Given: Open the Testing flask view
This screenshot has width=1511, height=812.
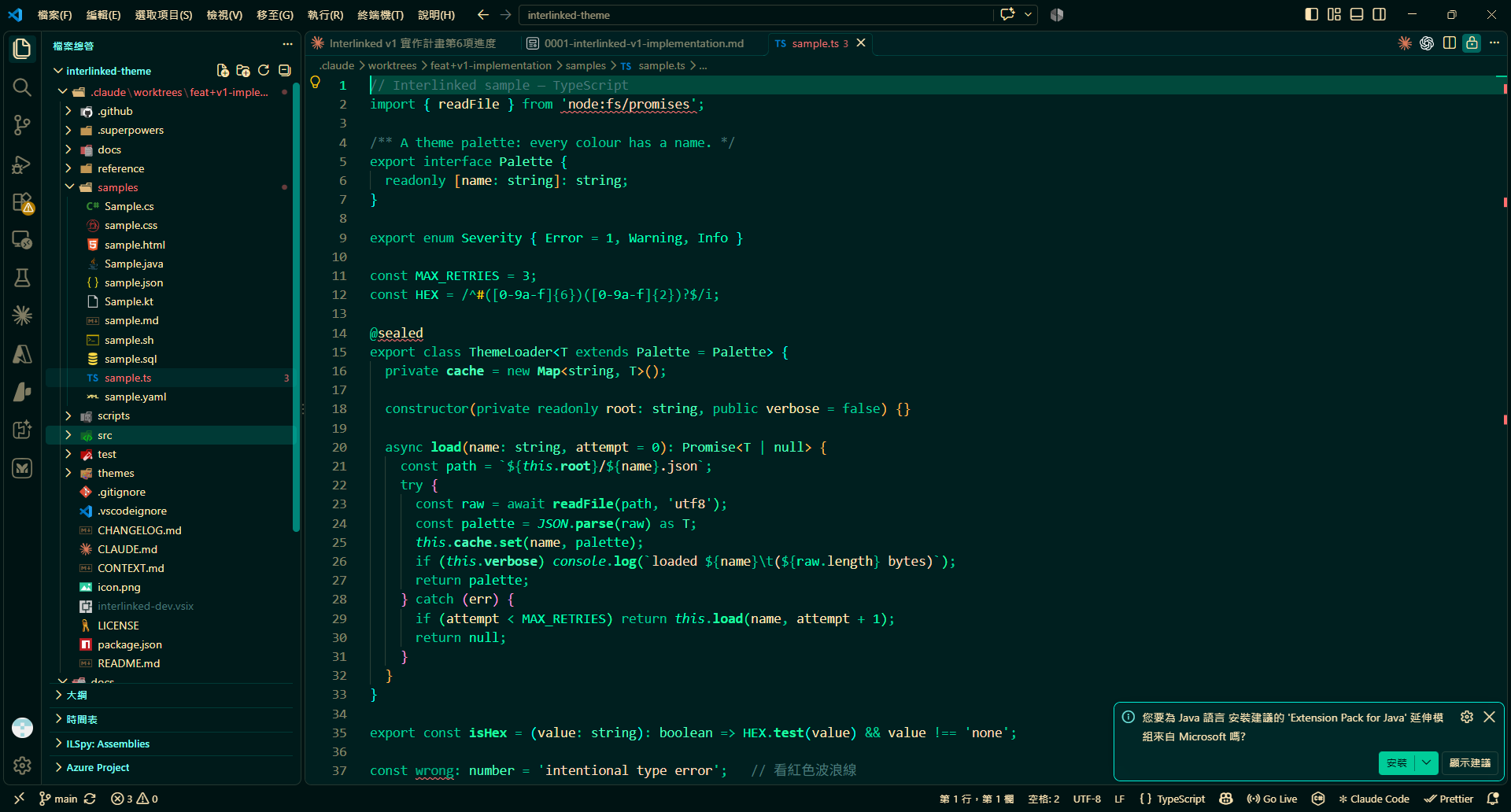Looking at the screenshot, I should [x=22, y=278].
